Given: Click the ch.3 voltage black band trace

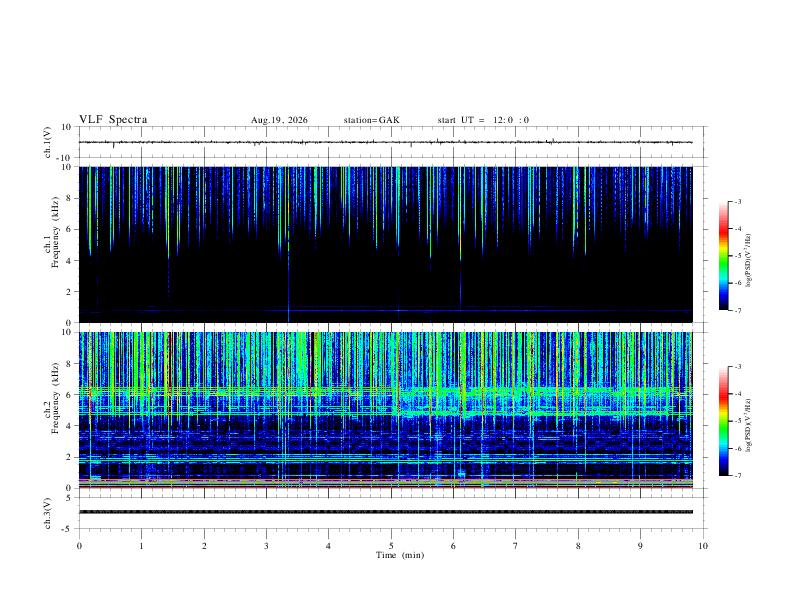Looking at the screenshot, I should tap(386, 512).
